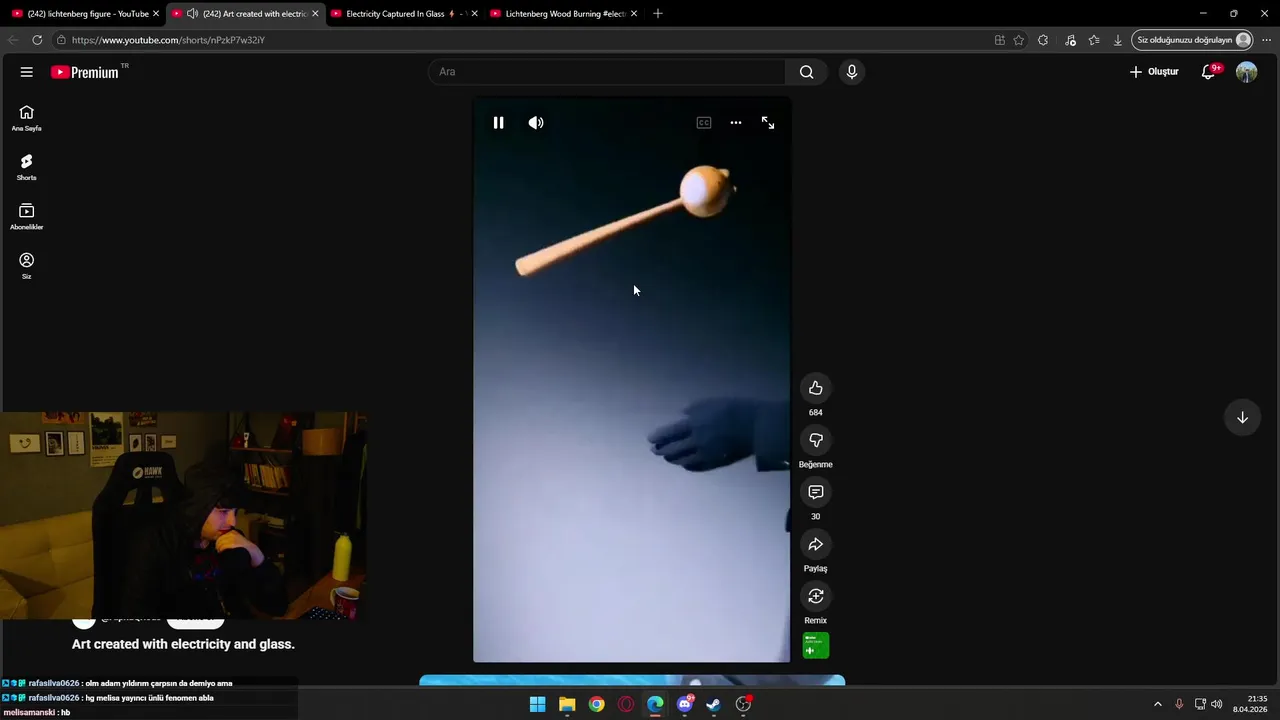Open Opera from the taskbar
Screen dimensions: 1280x720
[x=626, y=704]
